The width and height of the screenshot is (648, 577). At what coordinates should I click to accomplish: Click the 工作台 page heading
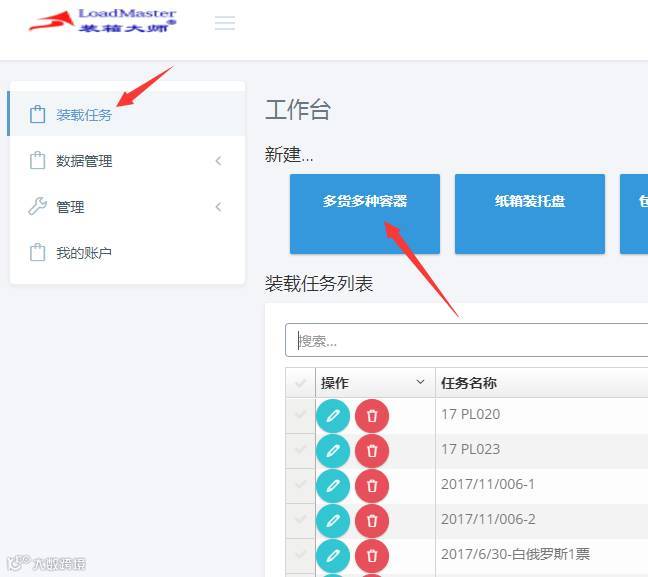pyautogui.click(x=298, y=110)
